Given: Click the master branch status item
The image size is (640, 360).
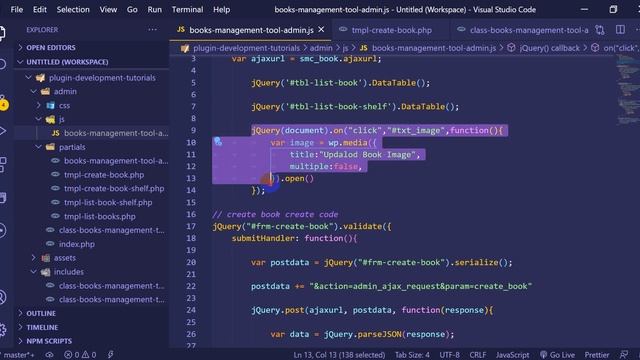Looking at the screenshot, I should click(x=18, y=355).
